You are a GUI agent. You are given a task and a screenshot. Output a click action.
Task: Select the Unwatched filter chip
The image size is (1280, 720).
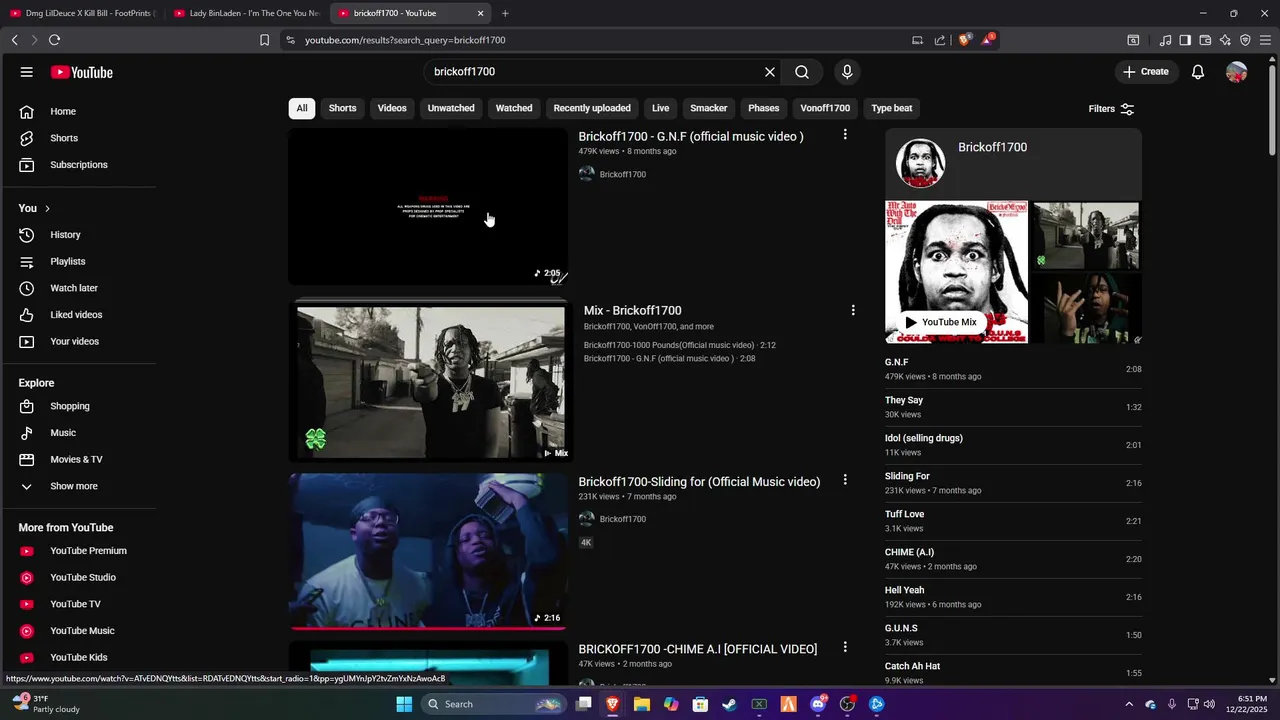click(451, 108)
